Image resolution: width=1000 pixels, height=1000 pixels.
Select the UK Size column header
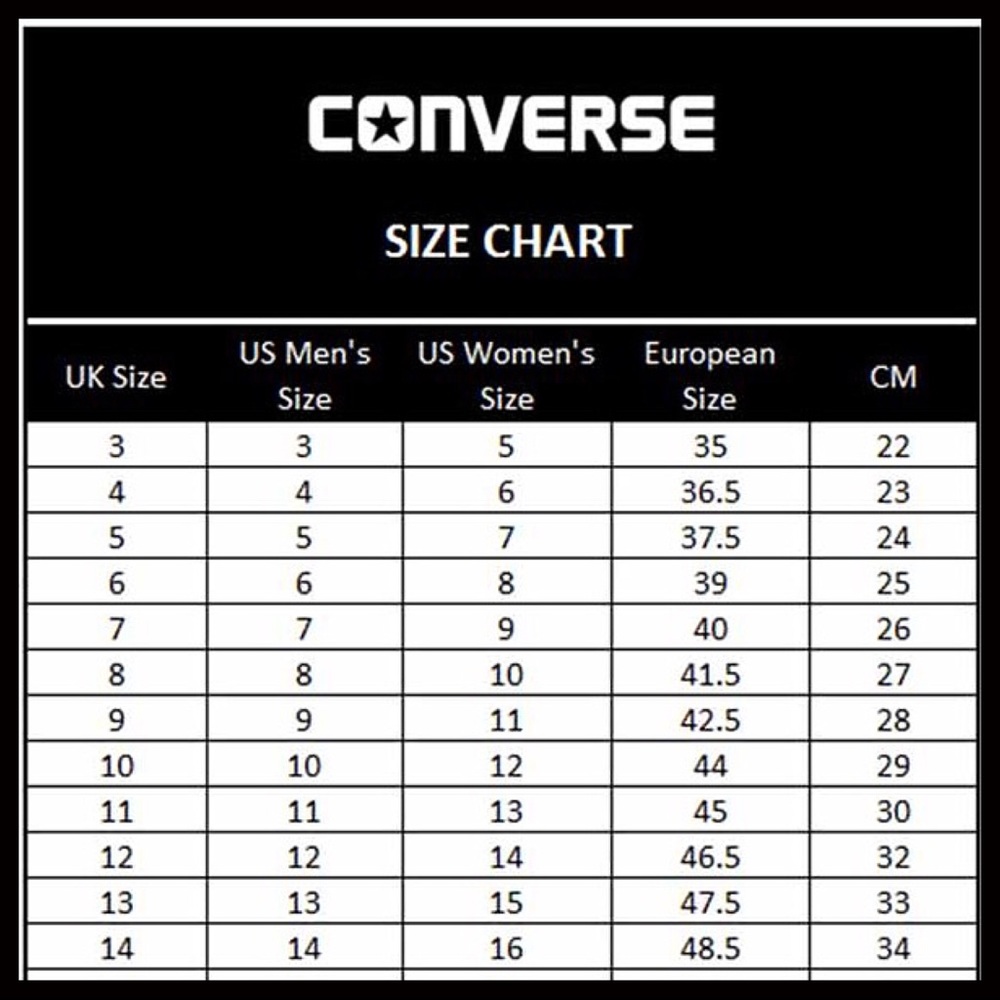point(116,377)
